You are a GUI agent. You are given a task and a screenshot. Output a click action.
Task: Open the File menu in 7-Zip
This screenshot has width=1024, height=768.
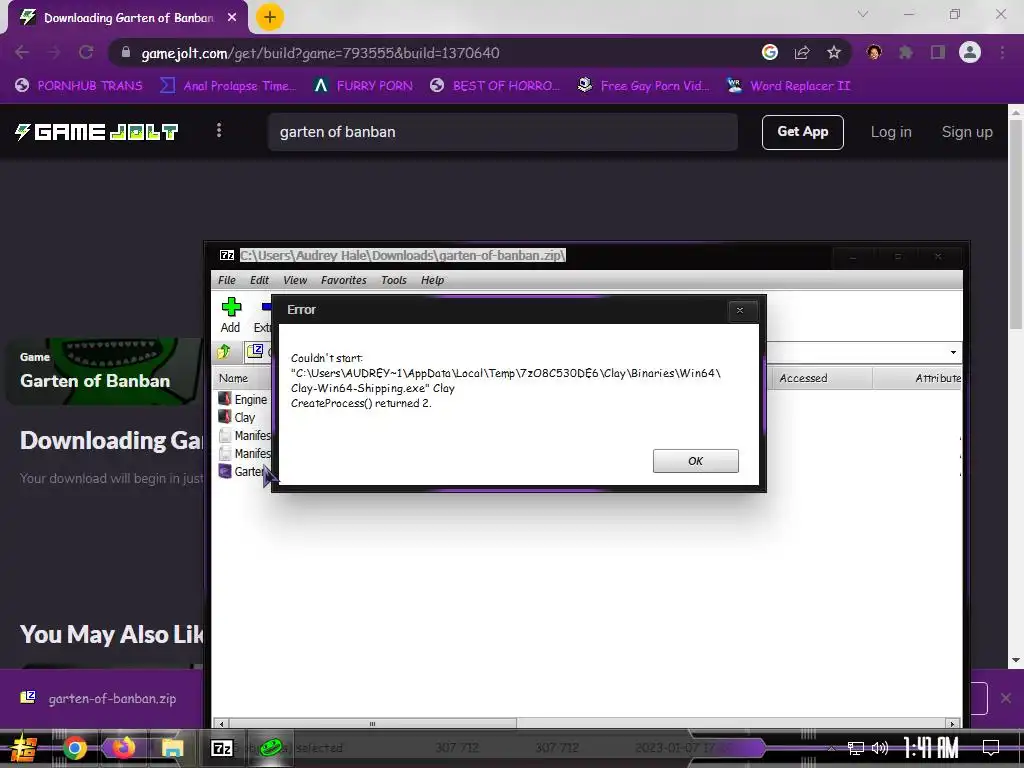coord(227,280)
